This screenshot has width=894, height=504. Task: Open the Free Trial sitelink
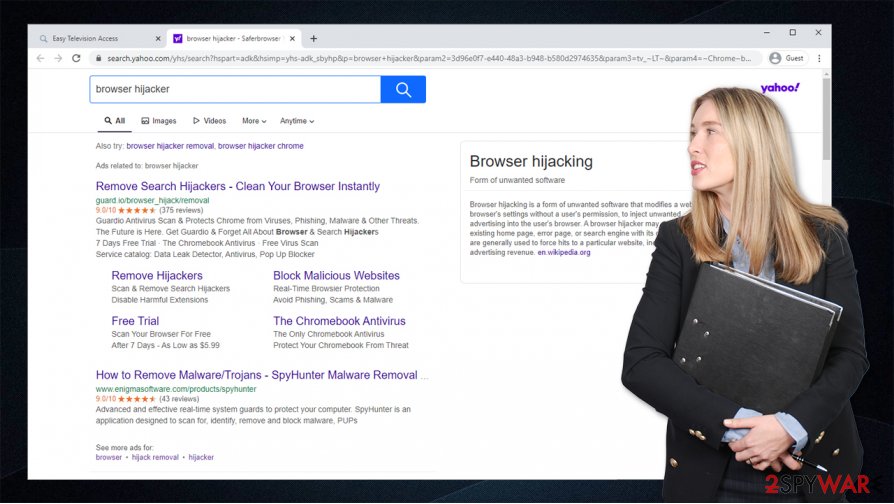pos(135,321)
